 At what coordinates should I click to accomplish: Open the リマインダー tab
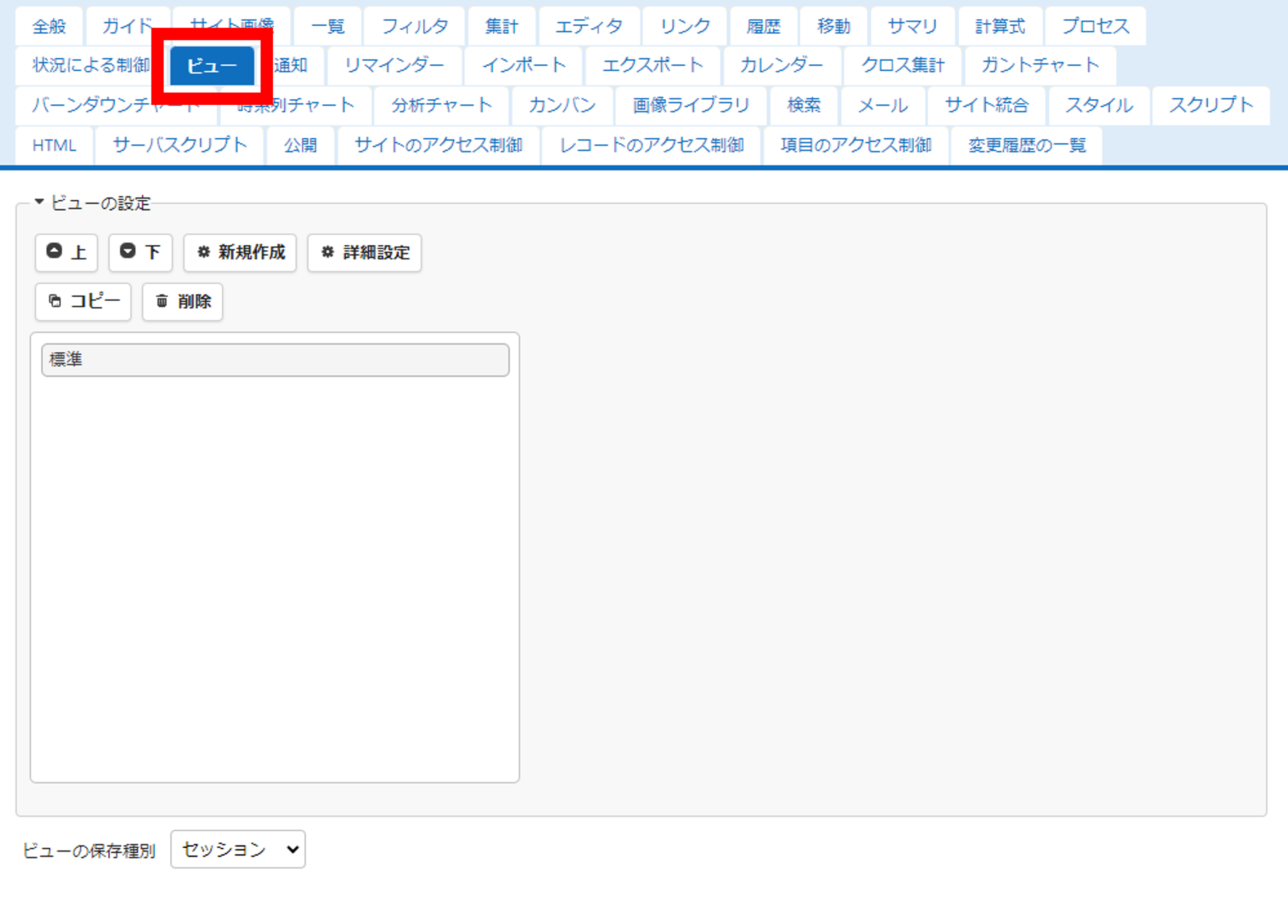[395, 65]
